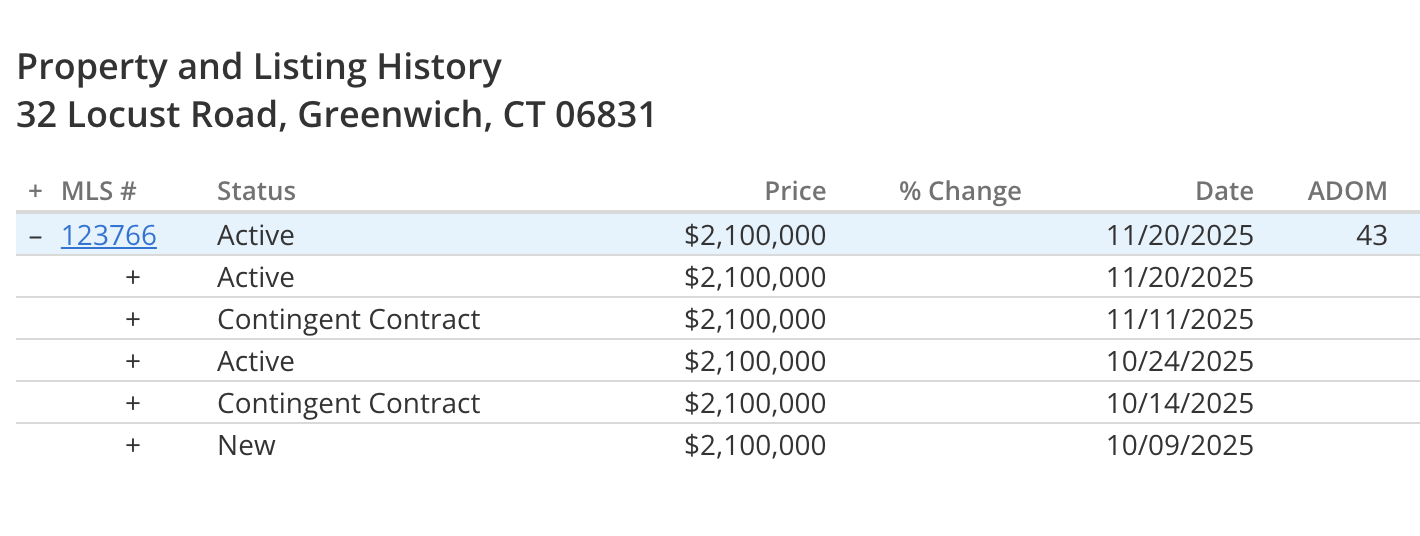Expand the Active 11/20/2025 sub-row

click(133, 277)
